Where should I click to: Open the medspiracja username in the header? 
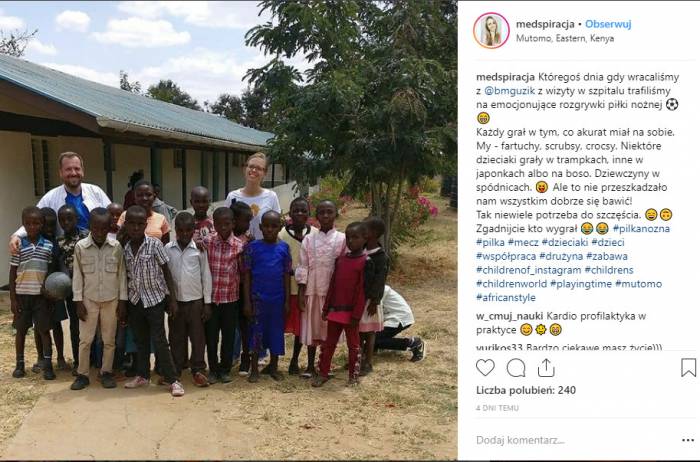(x=545, y=24)
